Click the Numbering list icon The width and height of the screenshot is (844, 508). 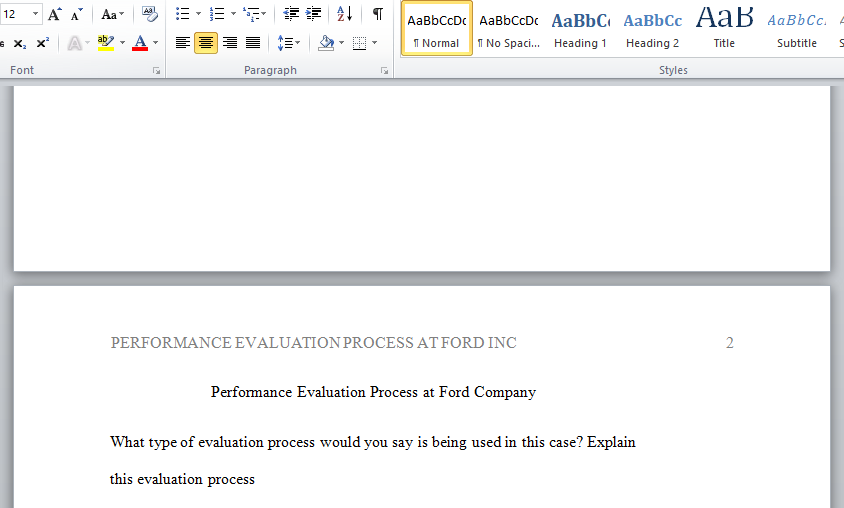[216, 14]
